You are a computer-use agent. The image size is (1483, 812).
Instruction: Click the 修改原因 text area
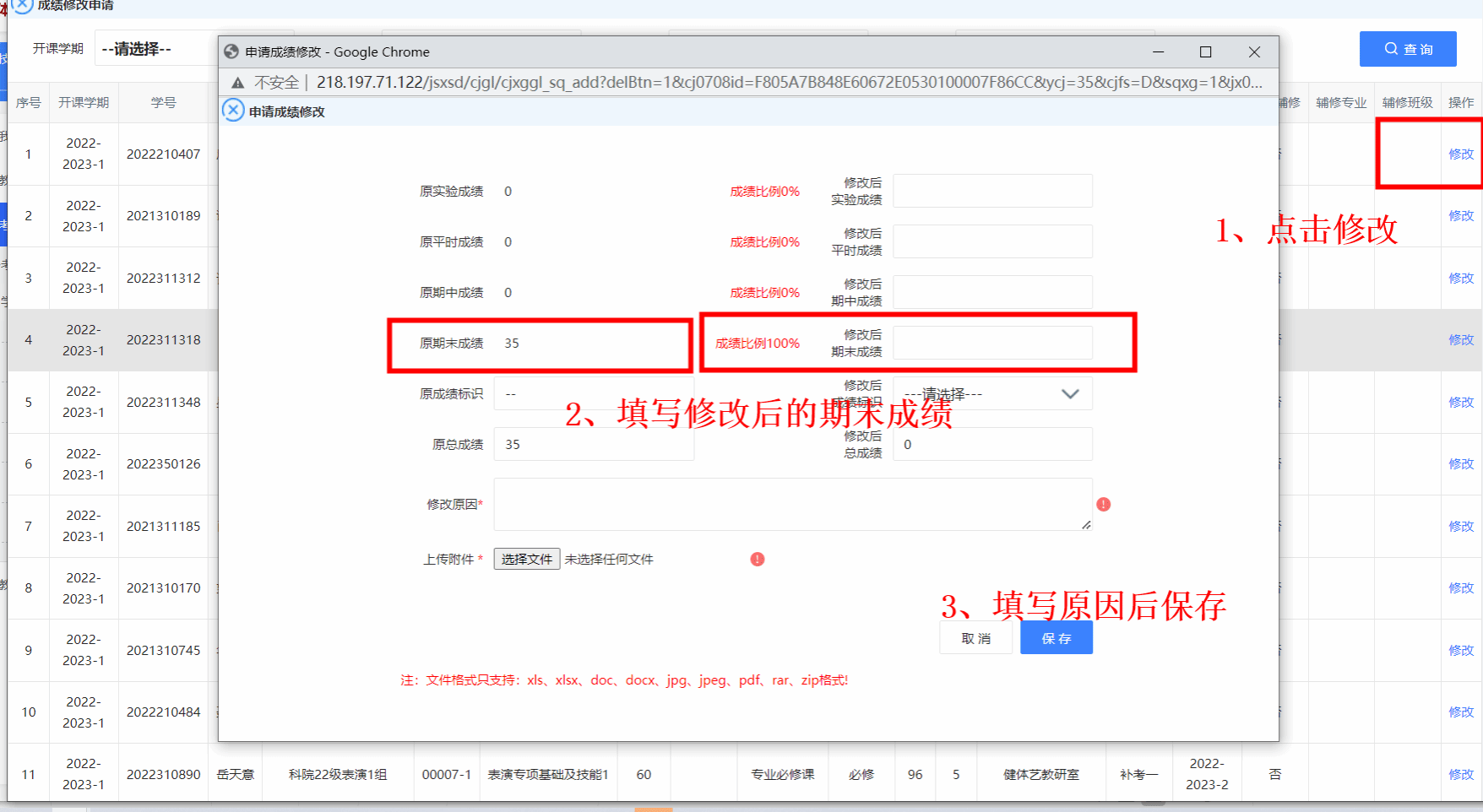point(792,504)
